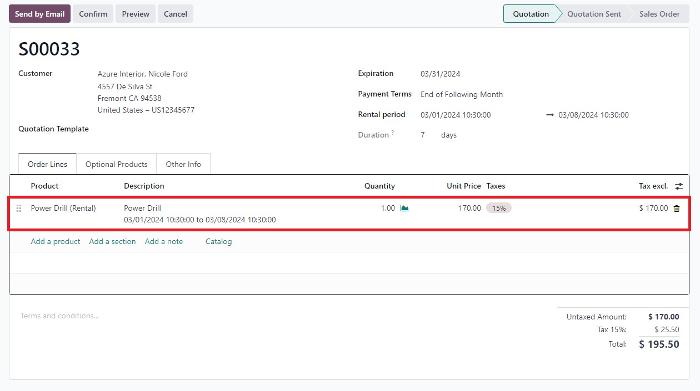The height and width of the screenshot is (391, 700).
Task: Switch to the Order Lines tab
Action: (47, 164)
